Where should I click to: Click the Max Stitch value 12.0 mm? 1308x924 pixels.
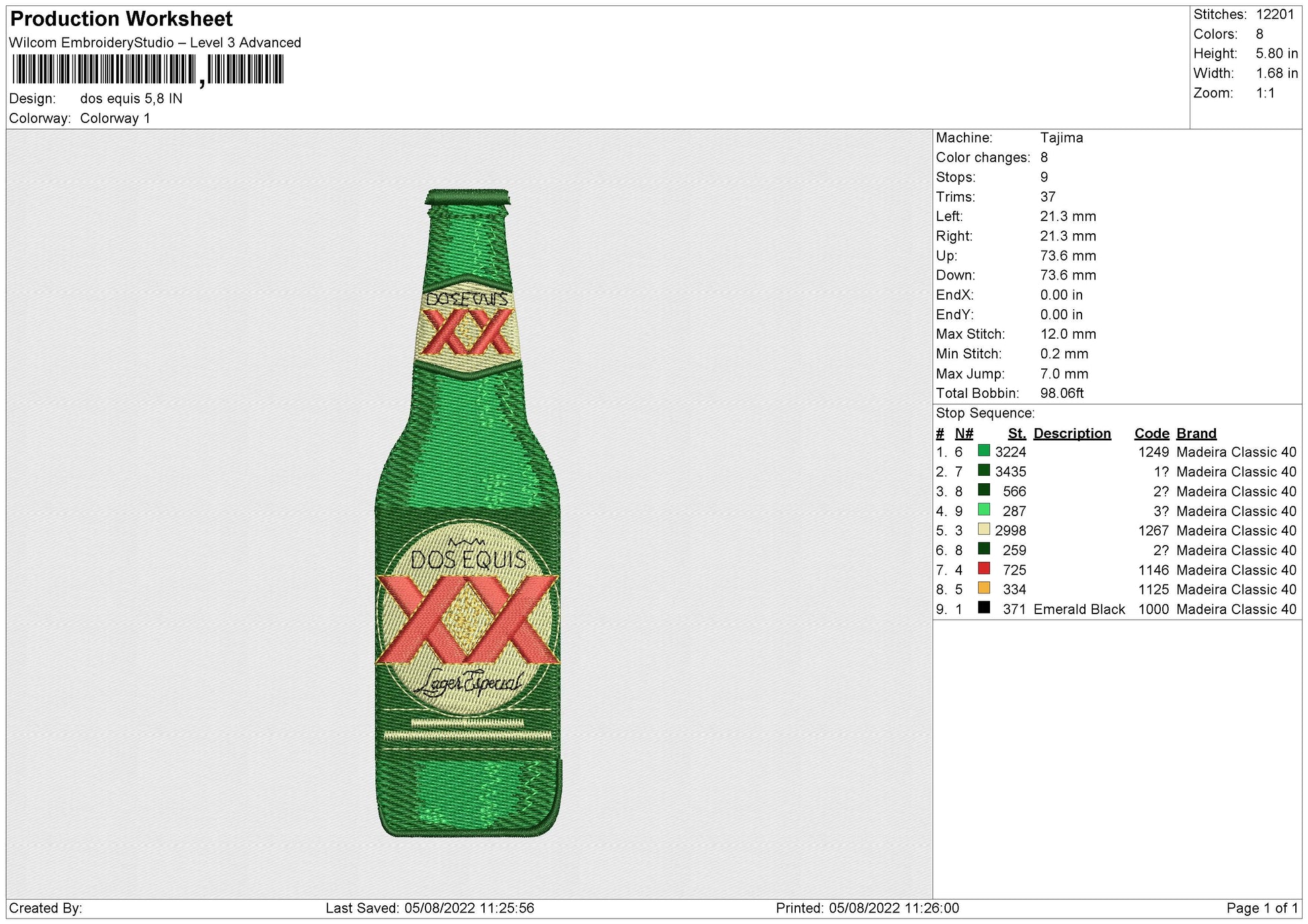pos(1069,334)
